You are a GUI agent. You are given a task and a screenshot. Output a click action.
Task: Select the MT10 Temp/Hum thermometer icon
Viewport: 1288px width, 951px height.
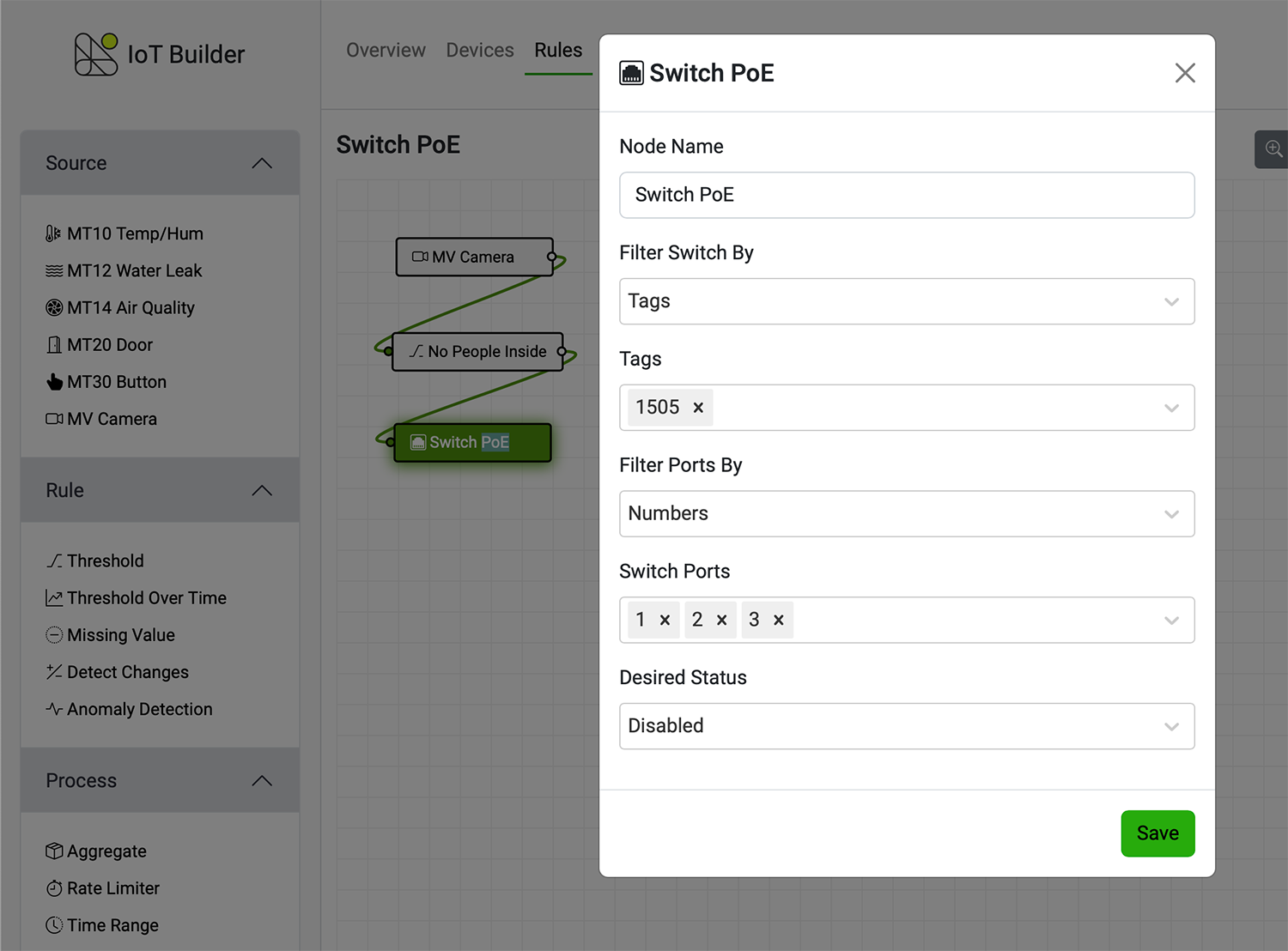53,233
